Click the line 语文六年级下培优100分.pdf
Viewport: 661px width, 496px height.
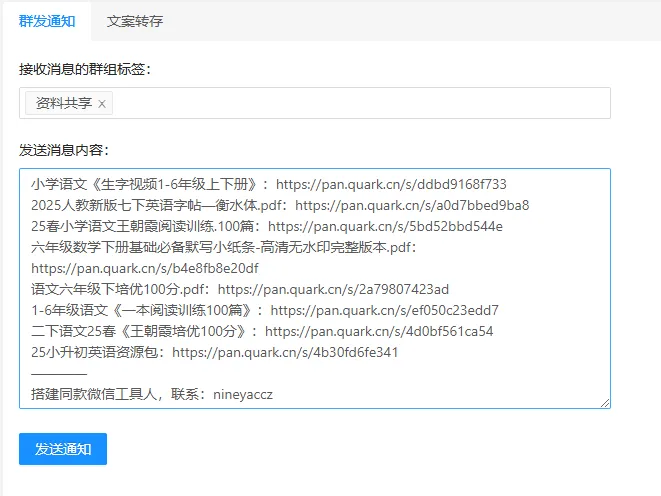(240, 290)
